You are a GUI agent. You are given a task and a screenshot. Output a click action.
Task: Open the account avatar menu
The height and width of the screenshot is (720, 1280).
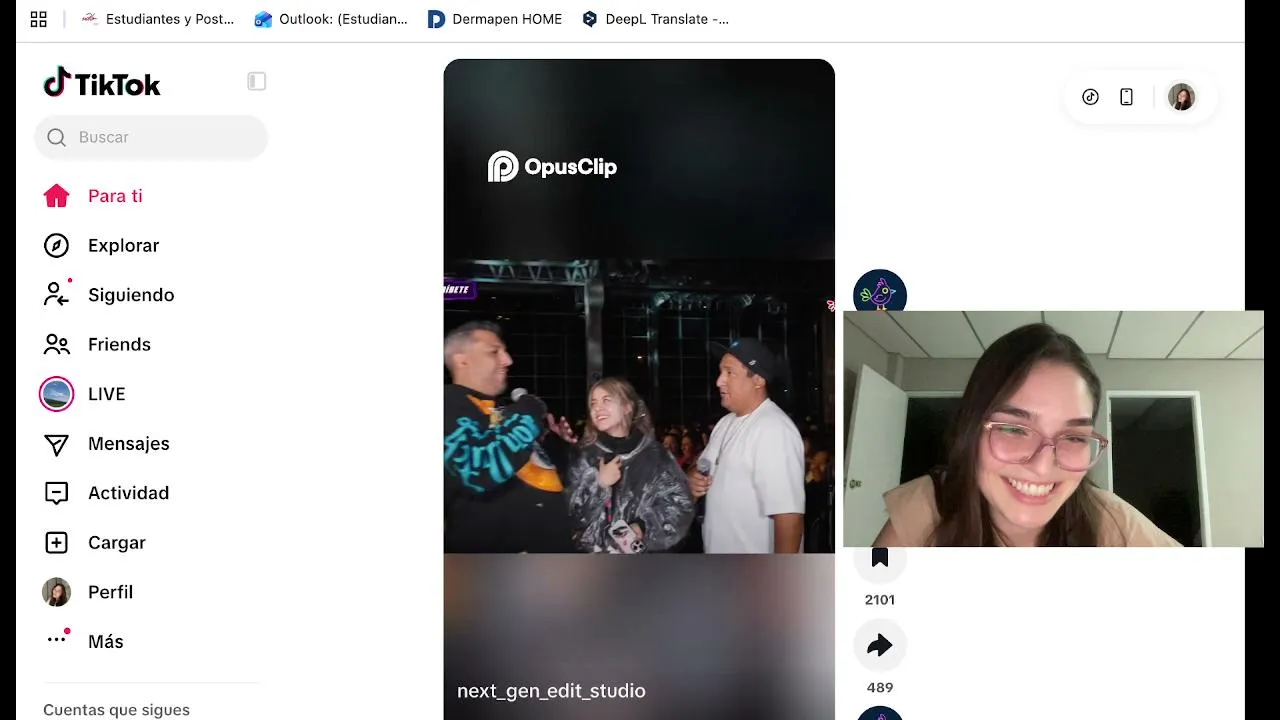coord(1181,97)
